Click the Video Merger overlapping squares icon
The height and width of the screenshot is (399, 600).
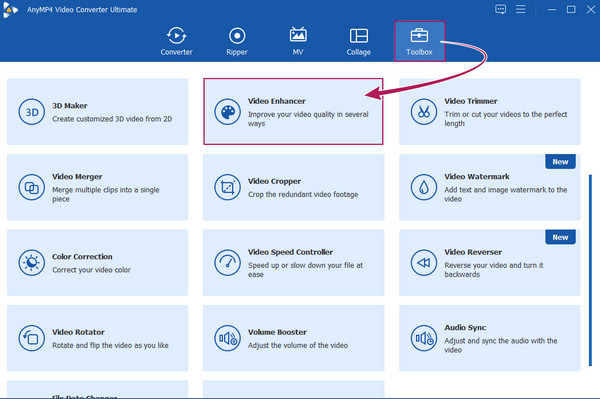tap(32, 187)
